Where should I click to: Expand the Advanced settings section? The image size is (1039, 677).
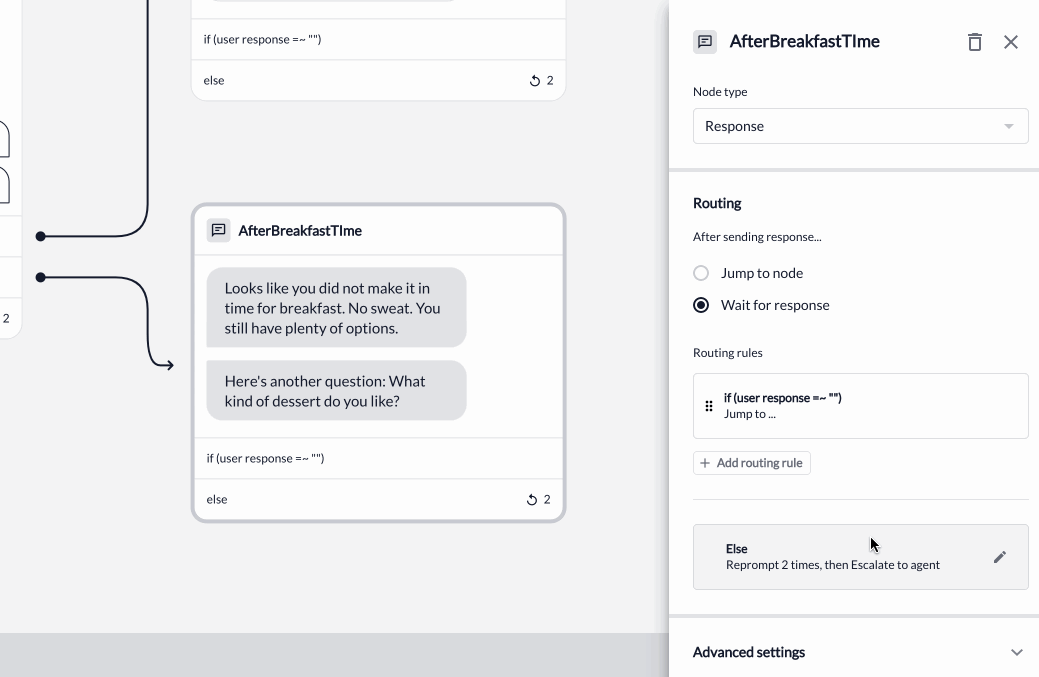click(860, 652)
